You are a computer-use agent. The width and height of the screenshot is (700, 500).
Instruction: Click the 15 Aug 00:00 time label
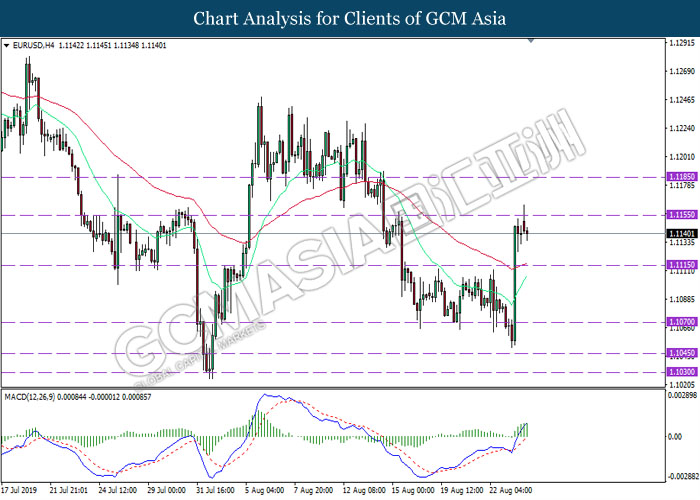coord(413,490)
